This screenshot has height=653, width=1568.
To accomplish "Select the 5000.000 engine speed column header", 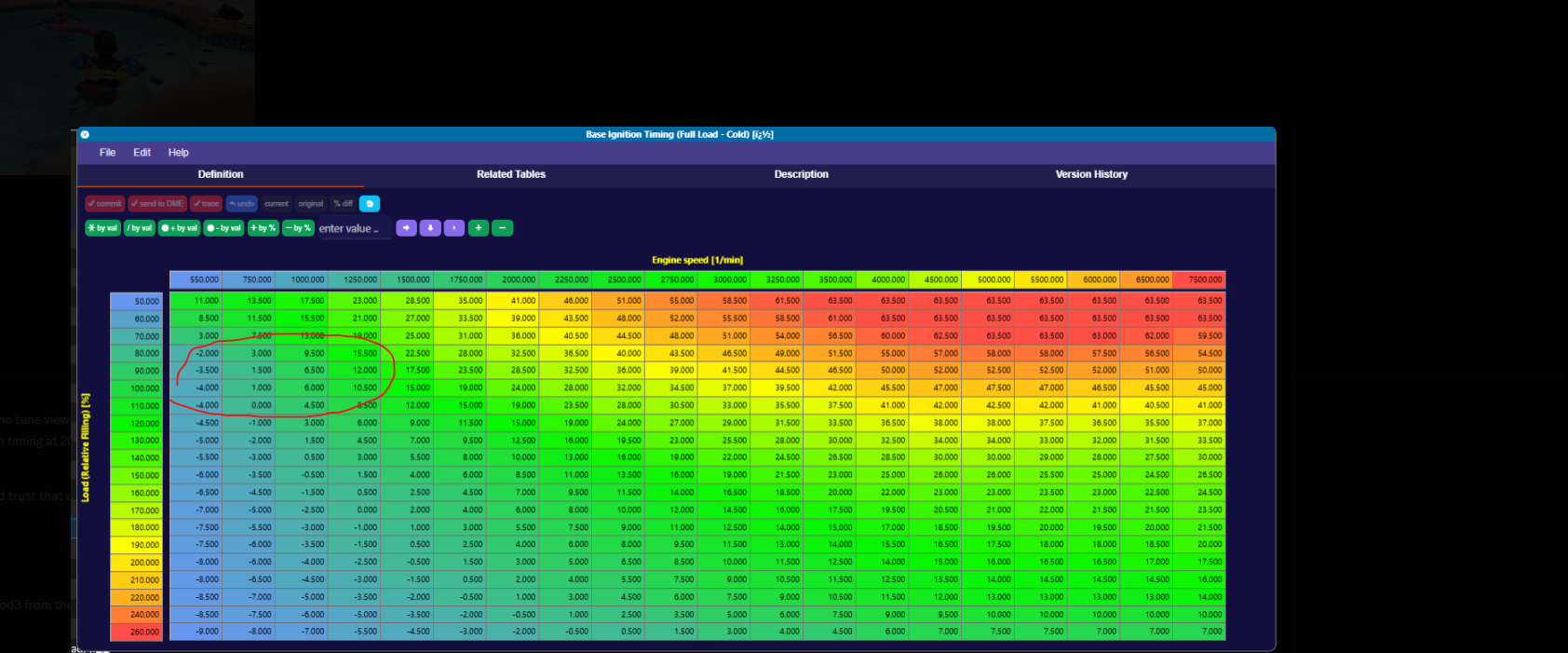I will pos(988,279).
